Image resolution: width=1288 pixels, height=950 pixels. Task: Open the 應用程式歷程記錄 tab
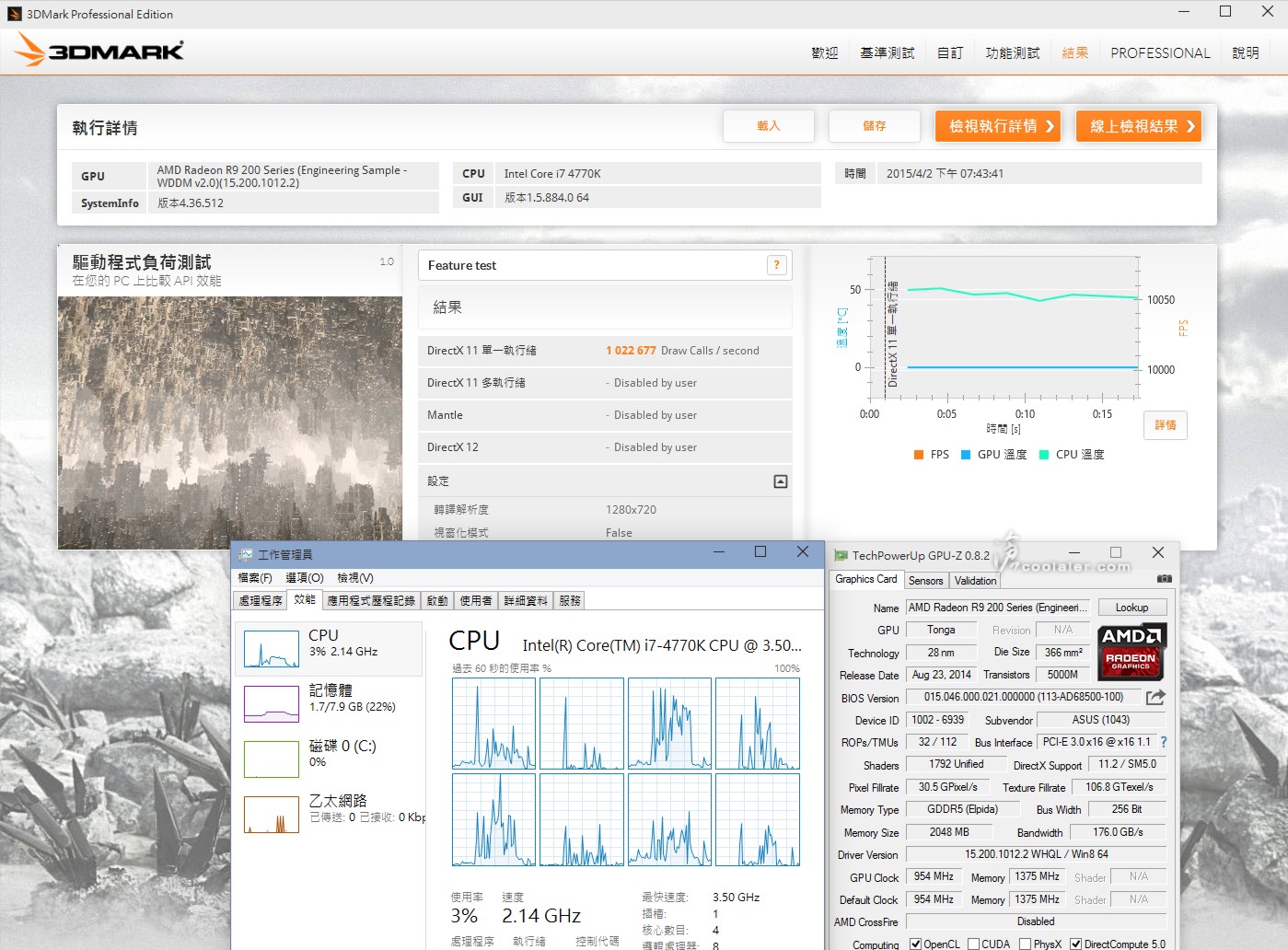click(372, 600)
